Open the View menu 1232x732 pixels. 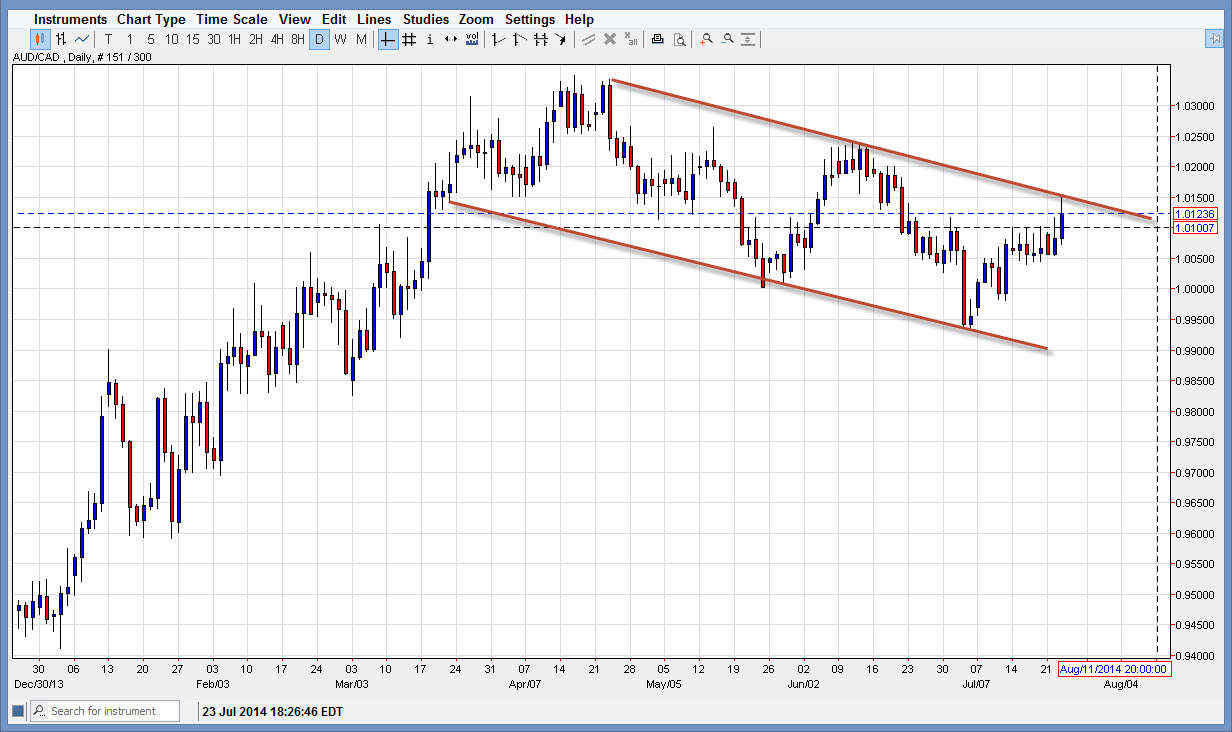point(294,18)
